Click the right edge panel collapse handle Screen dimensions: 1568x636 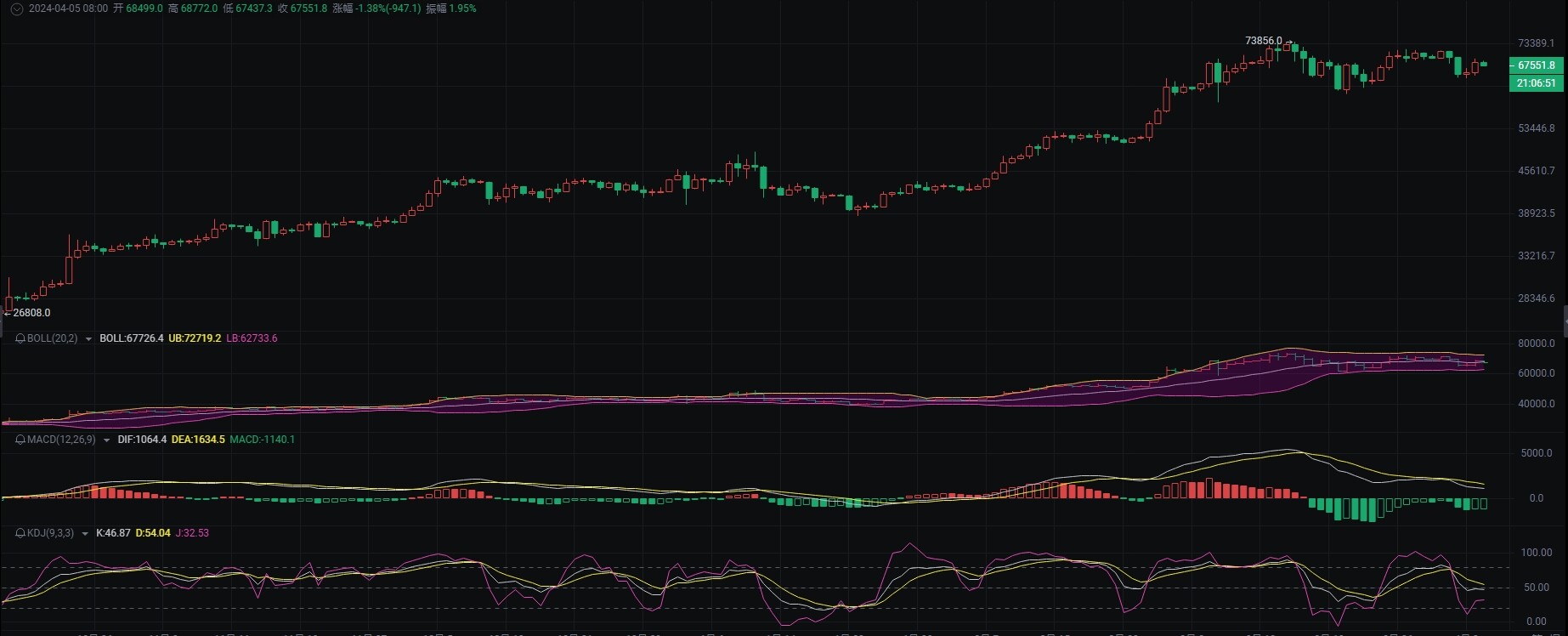(1565, 321)
